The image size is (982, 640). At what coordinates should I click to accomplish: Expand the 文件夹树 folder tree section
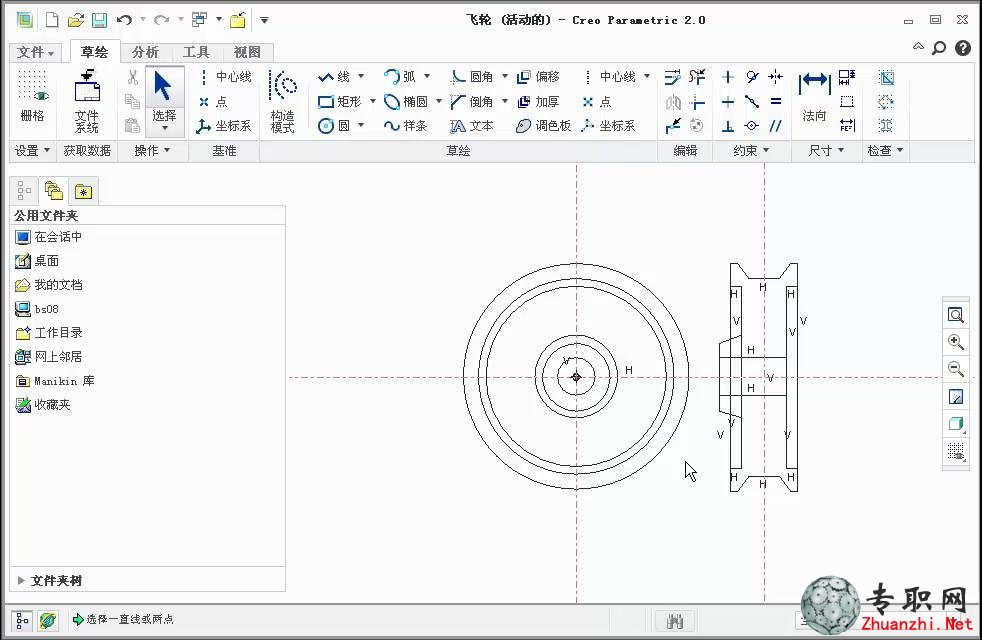click(x=21, y=581)
